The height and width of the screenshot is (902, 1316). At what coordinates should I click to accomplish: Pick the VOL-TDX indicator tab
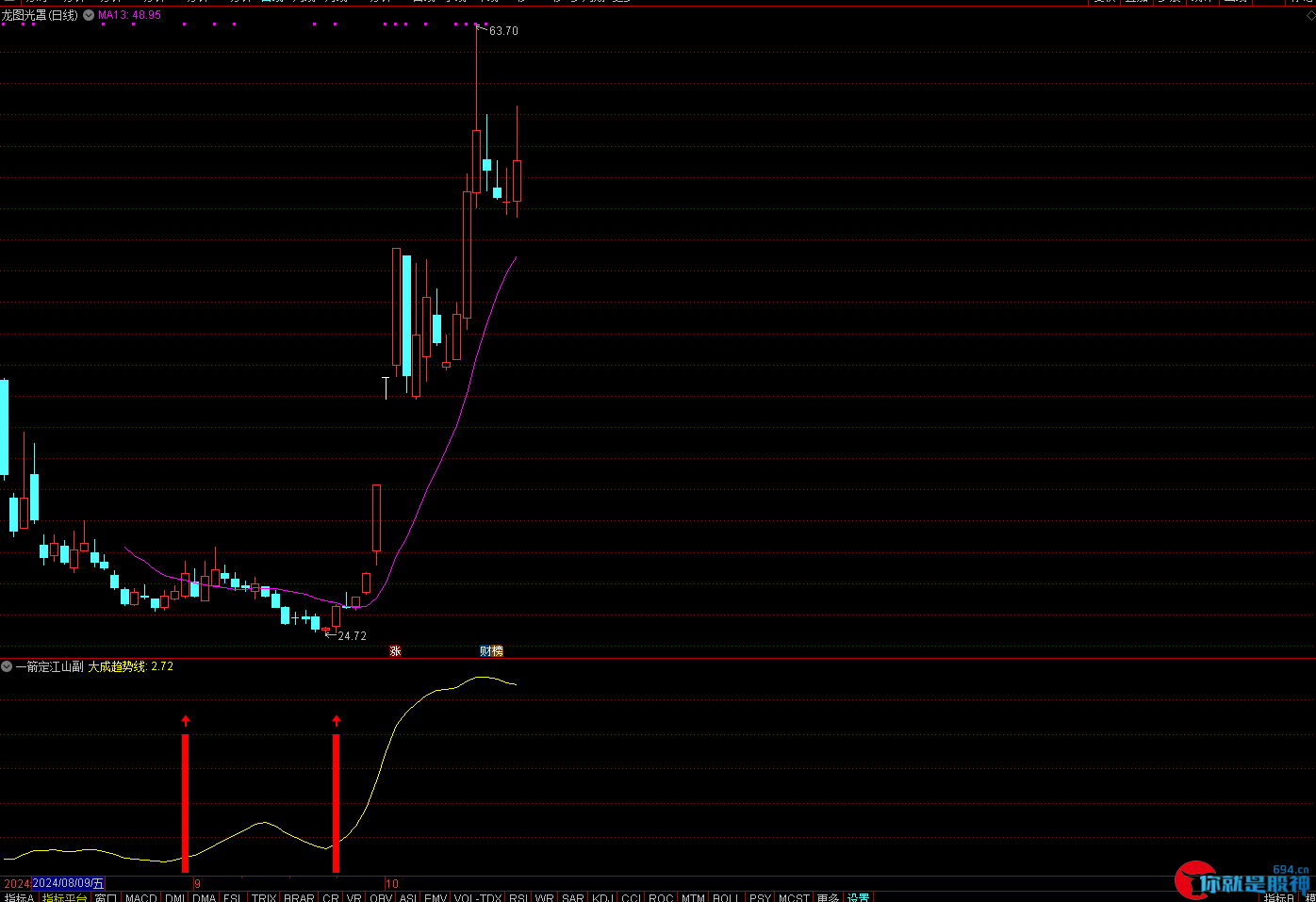[477, 897]
